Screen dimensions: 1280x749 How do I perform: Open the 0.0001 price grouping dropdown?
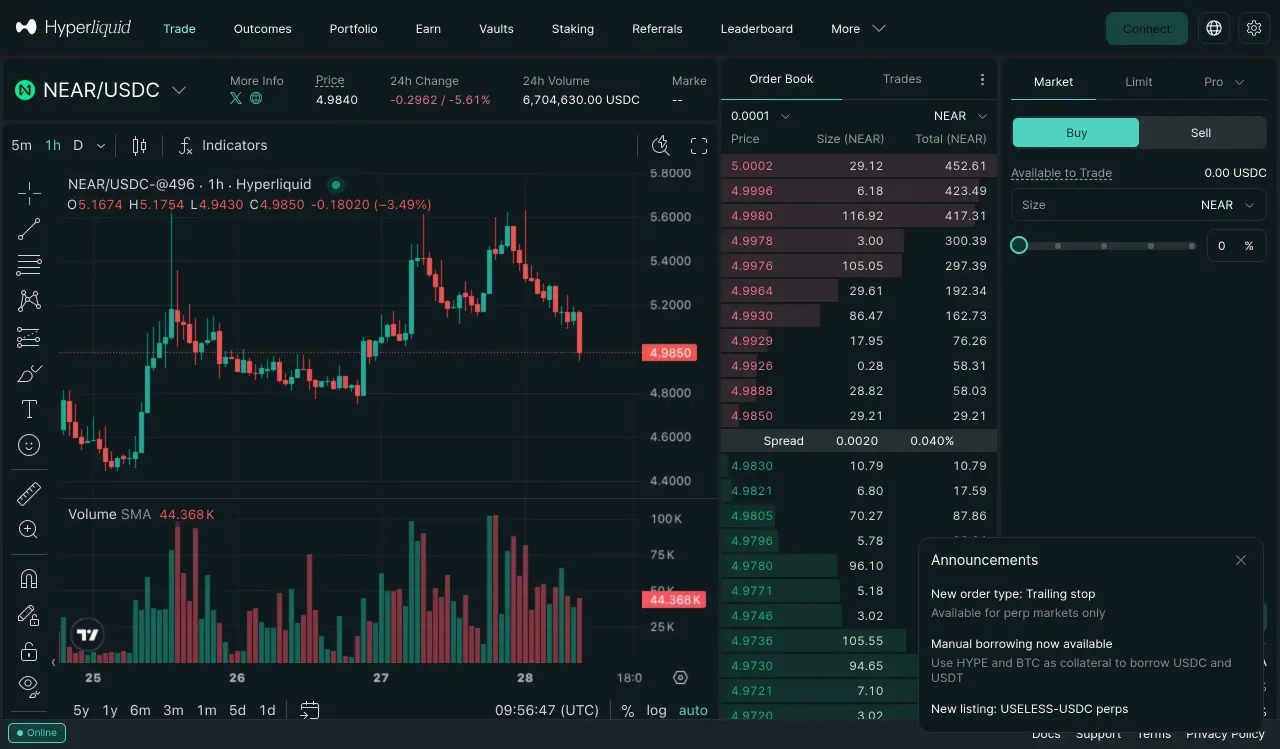pos(761,116)
